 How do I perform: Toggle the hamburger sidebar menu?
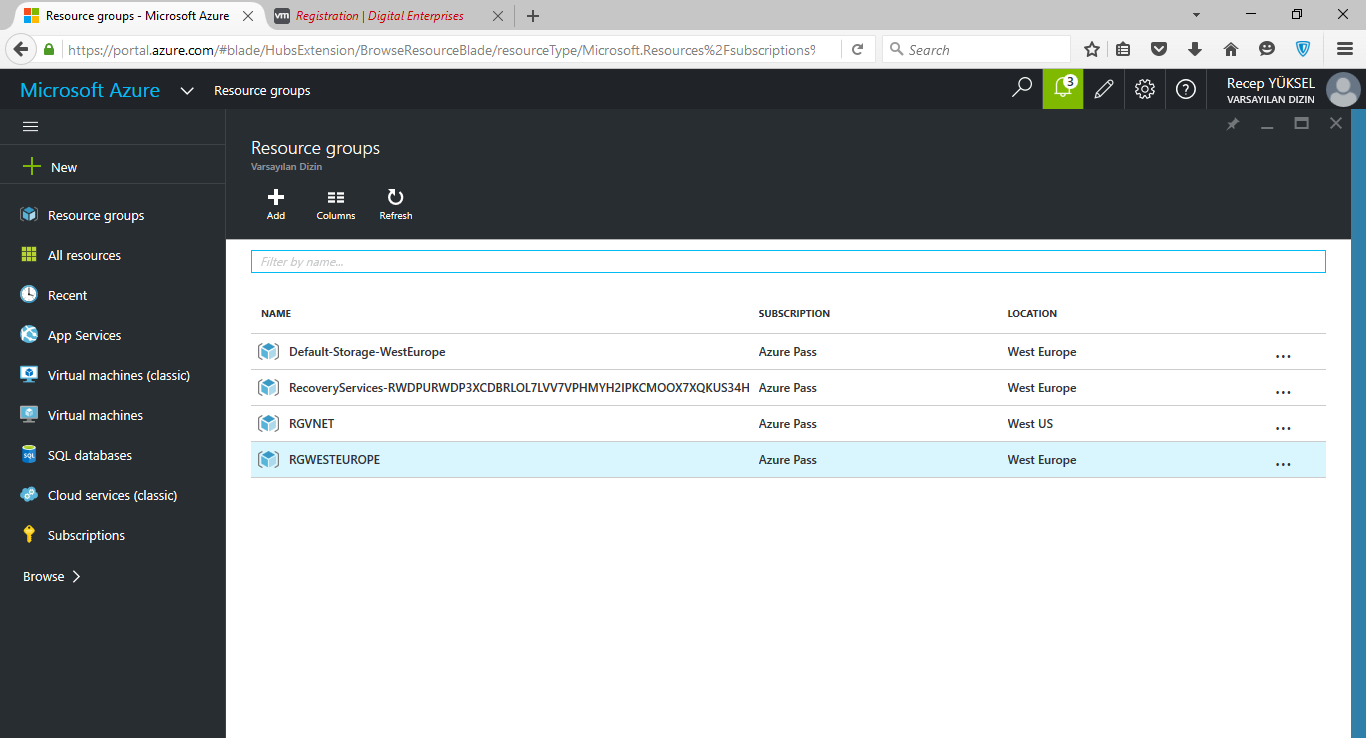point(30,127)
